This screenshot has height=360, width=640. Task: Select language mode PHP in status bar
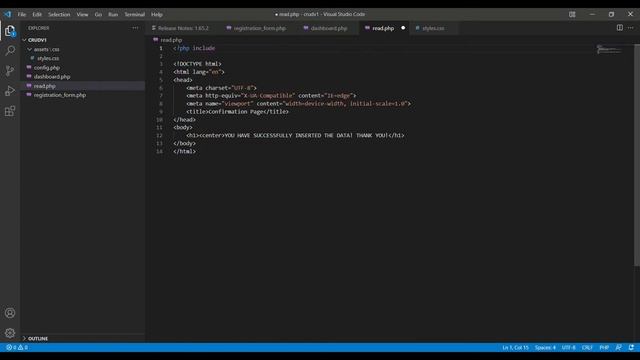604,348
